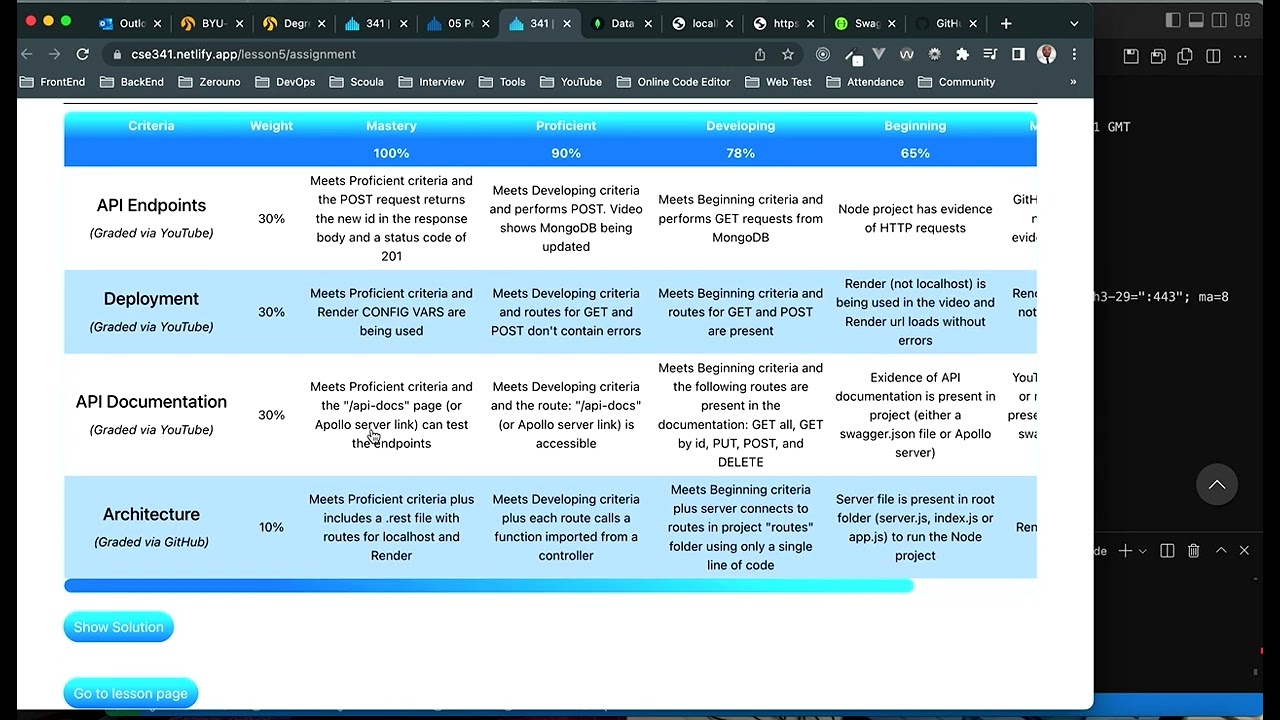Click the gear extension icon in toolbar
Viewport: 1280px width, 720px height.
click(x=934, y=54)
